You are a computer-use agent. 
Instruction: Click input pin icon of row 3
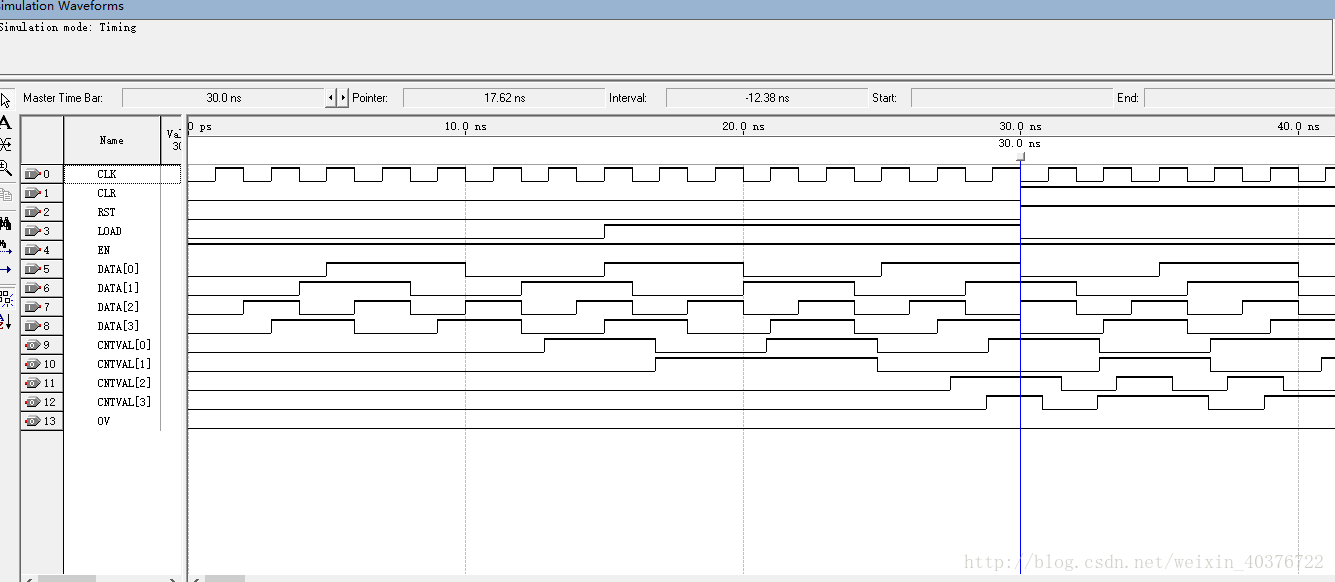[x=32, y=231]
